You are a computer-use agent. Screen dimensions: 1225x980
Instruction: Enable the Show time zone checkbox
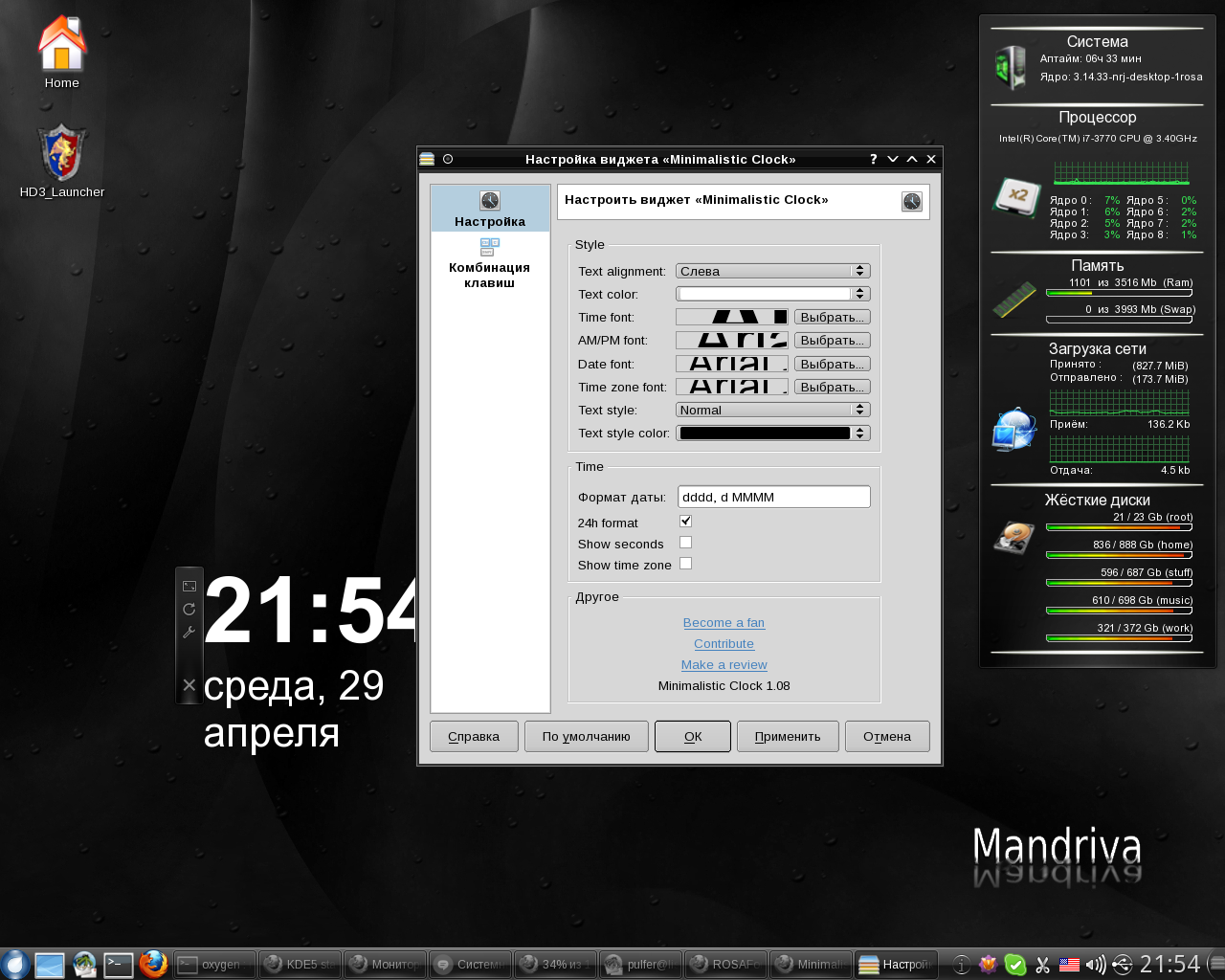pyautogui.click(x=685, y=564)
